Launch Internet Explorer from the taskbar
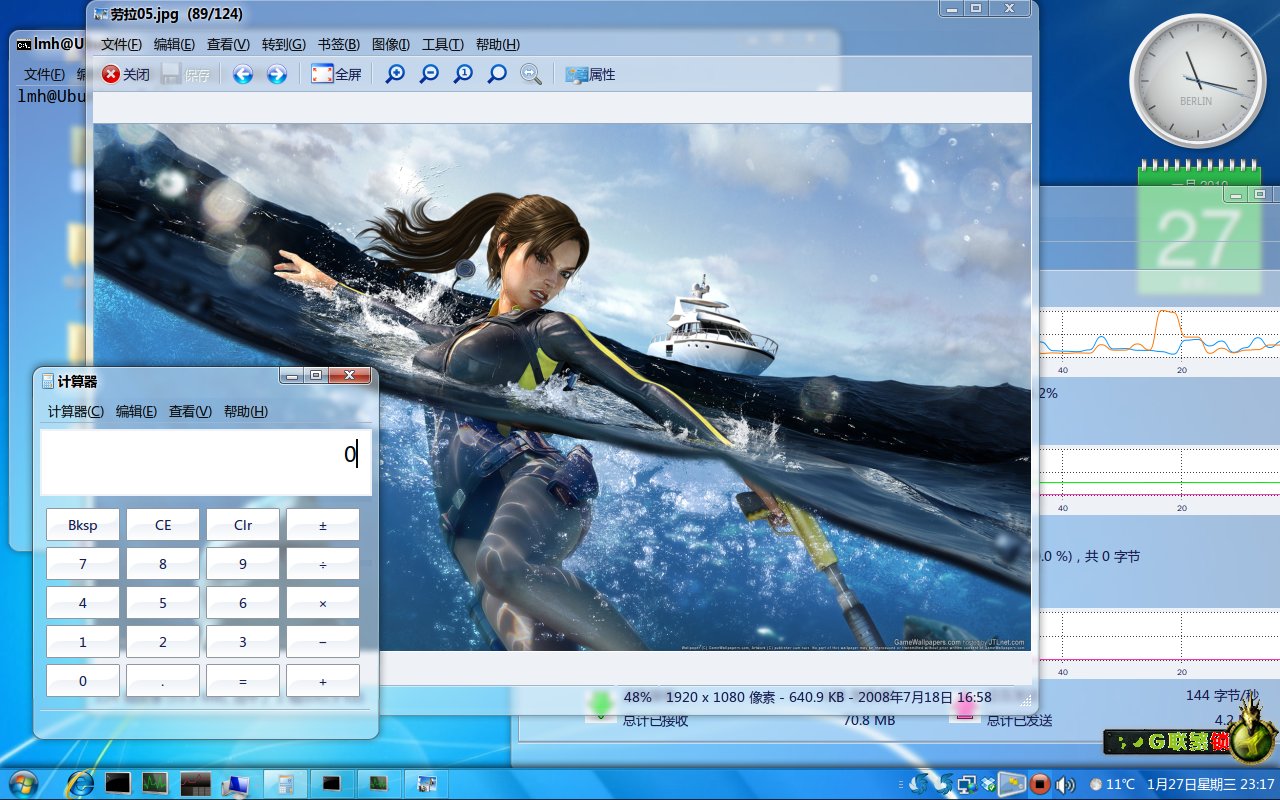This screenshot has width=1280, height=800. [x=80, y=783]
